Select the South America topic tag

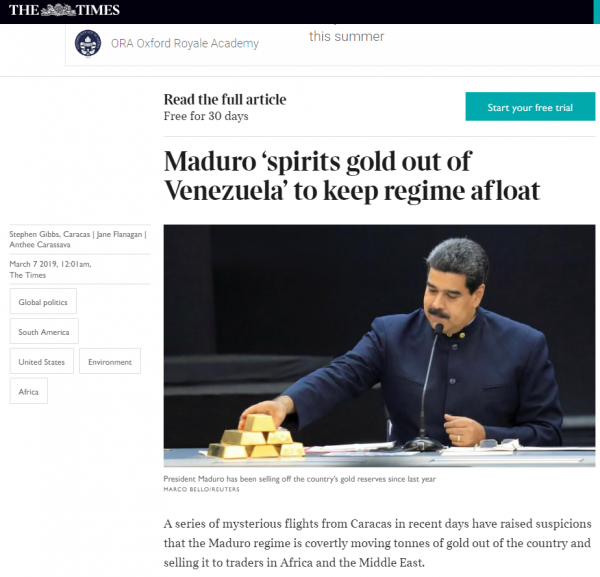[44, 331]
